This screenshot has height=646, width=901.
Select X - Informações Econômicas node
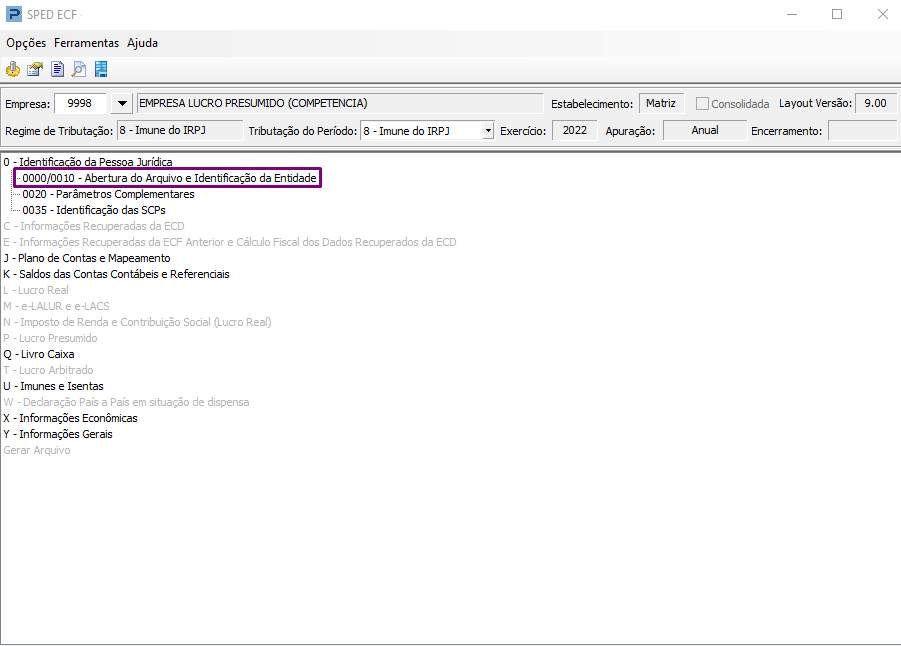[x=71, y=418]
